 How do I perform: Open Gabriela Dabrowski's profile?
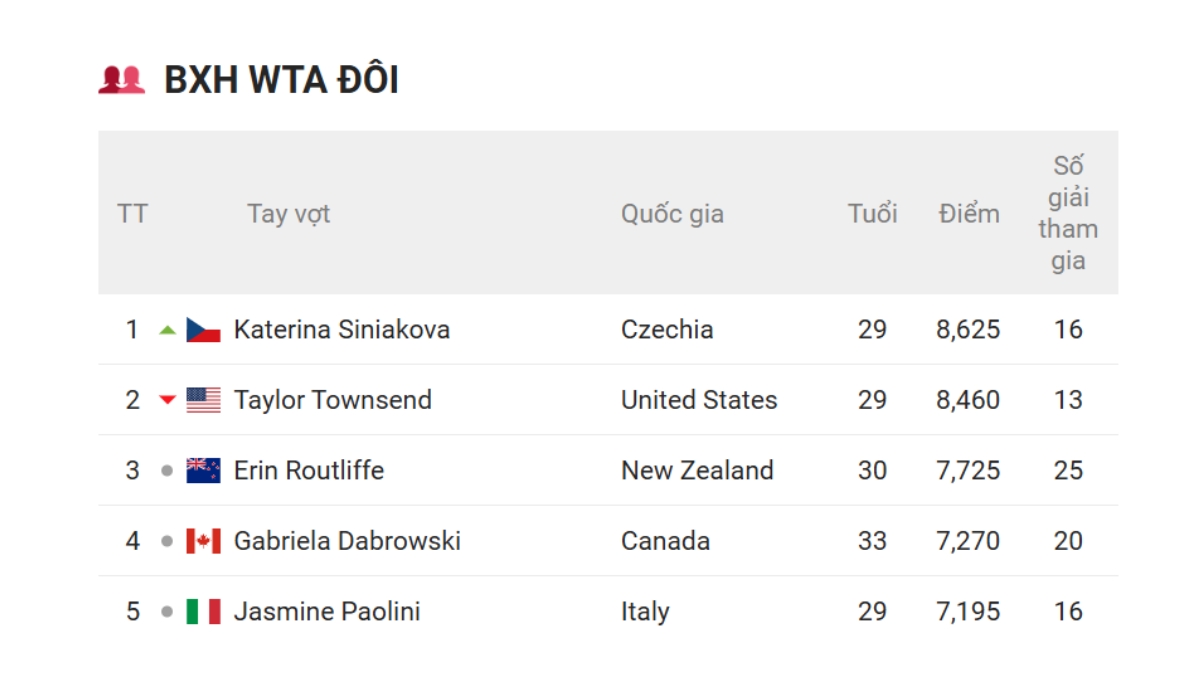(x=347, y=541)
